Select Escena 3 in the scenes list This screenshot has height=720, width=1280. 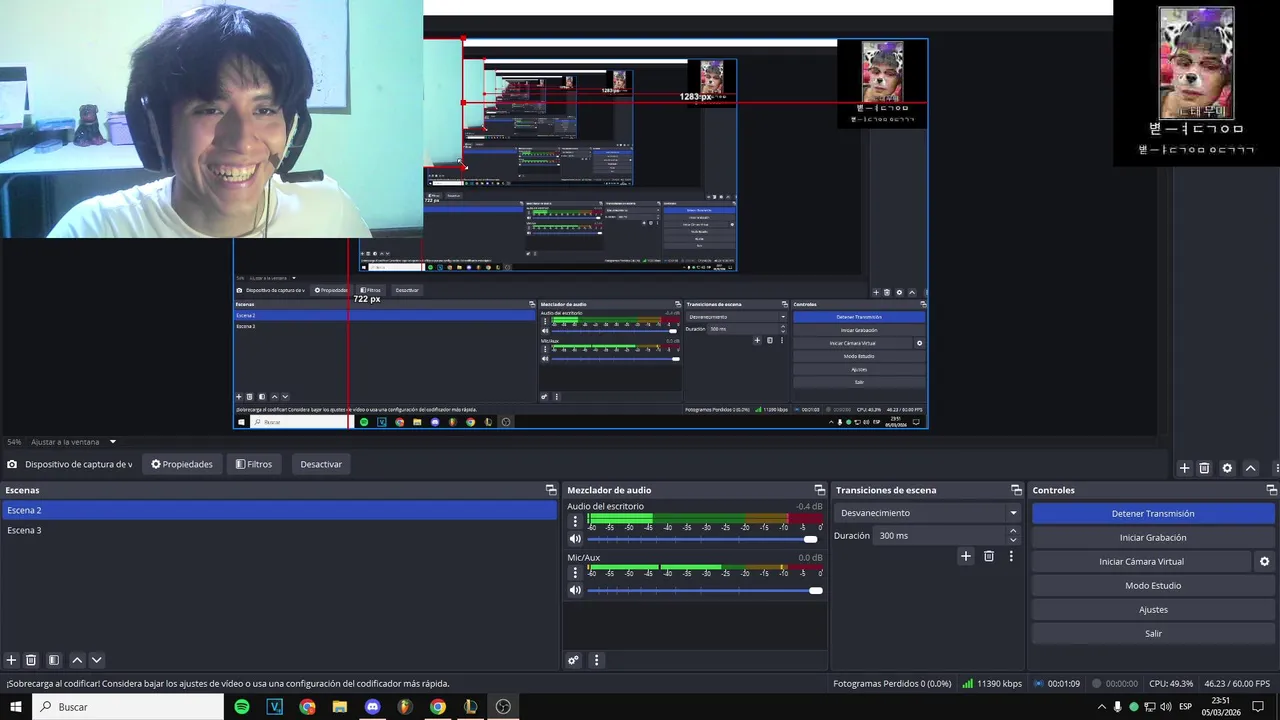279,530
